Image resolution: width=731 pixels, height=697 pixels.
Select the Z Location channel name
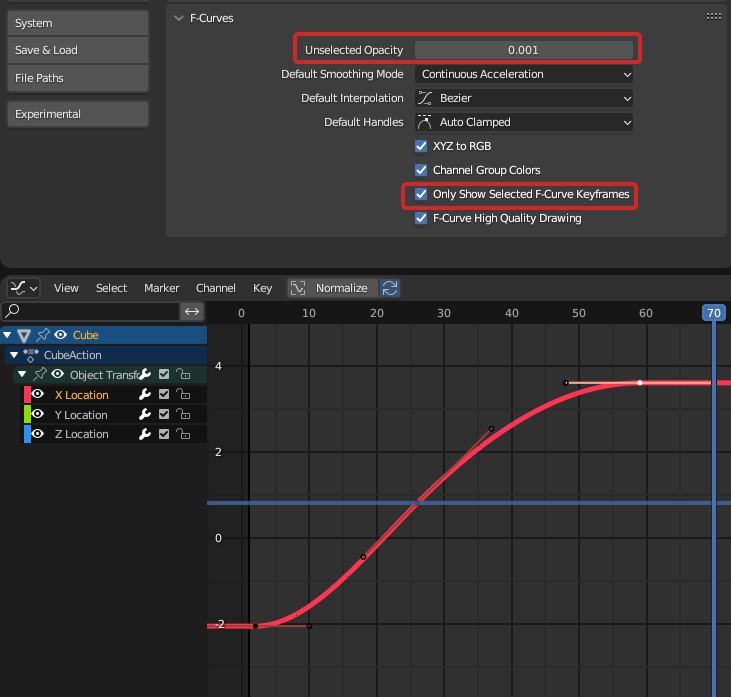[82, 434]
